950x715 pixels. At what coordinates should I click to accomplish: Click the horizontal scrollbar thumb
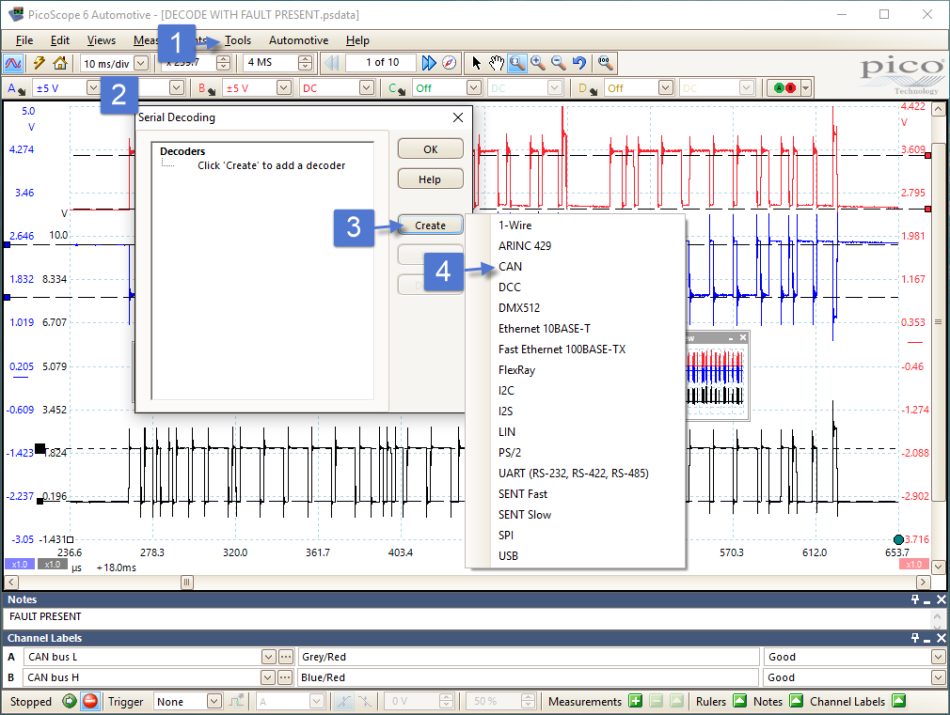187,582
